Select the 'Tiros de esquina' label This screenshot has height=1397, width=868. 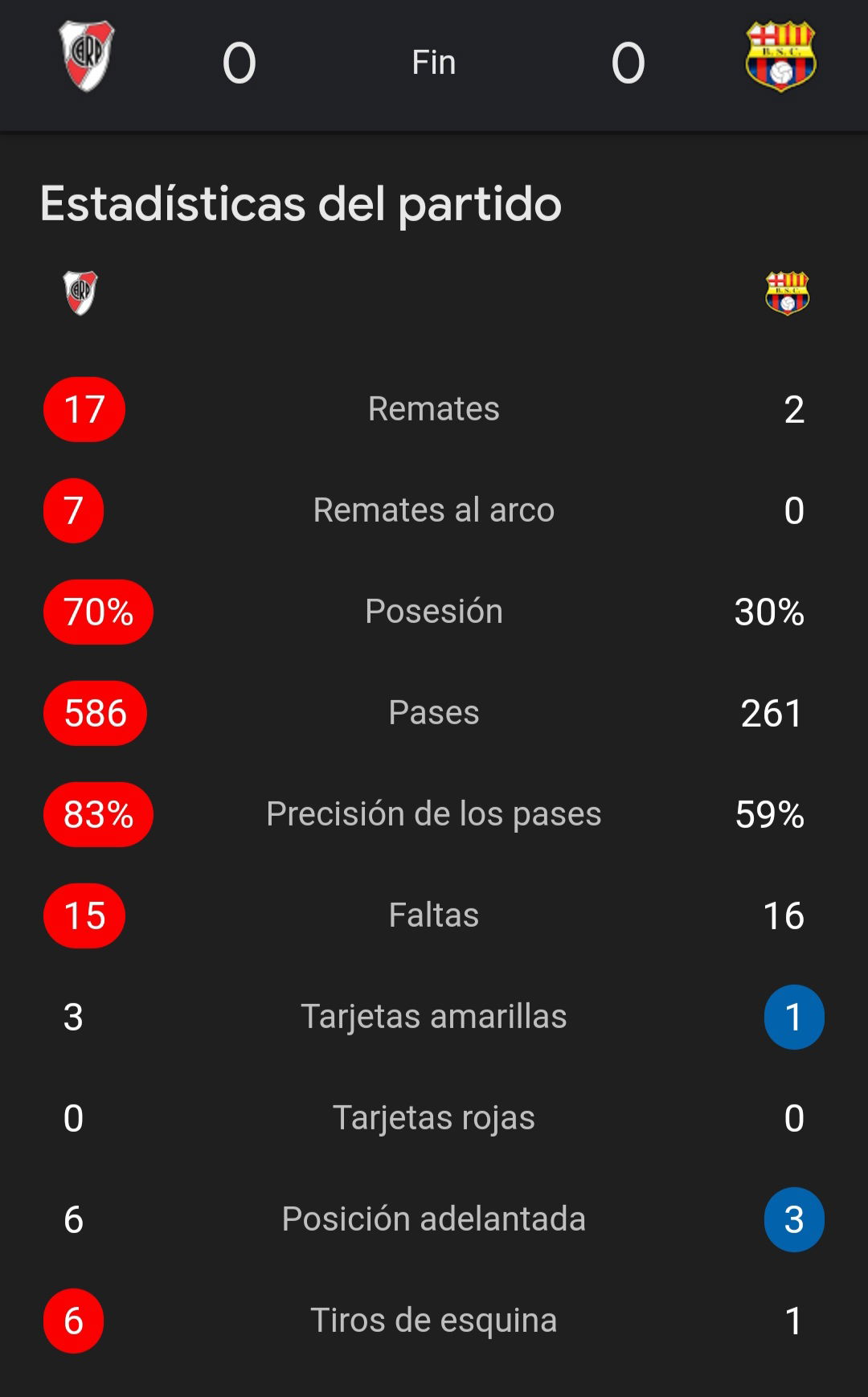434,1321
